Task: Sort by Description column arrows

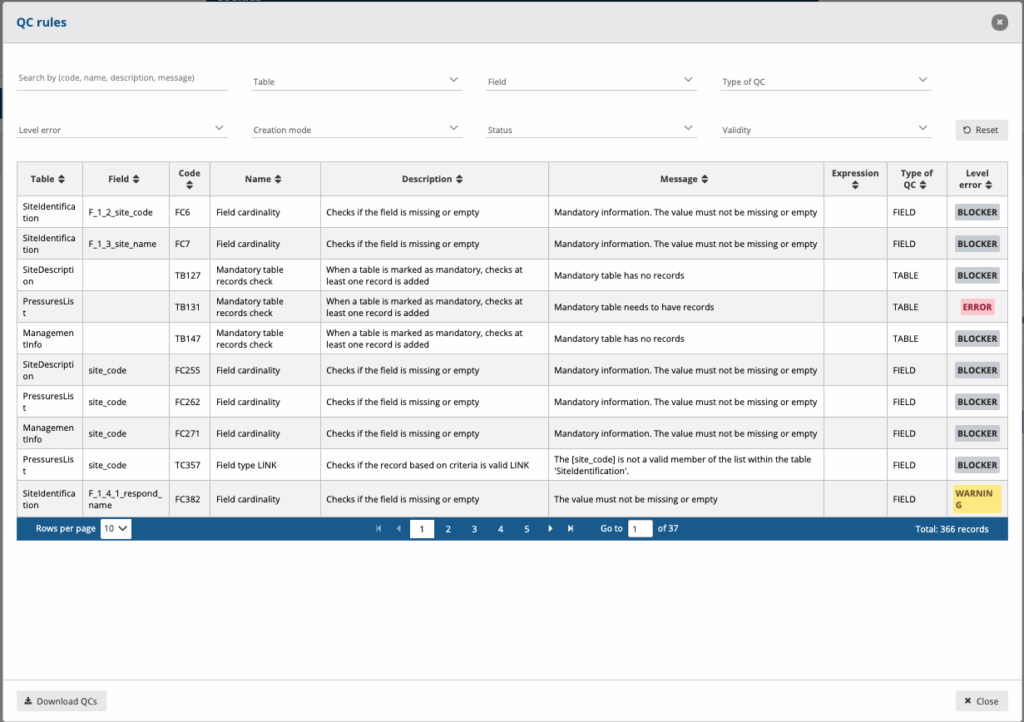Action: pyautogui.click(x=459, y=179)
